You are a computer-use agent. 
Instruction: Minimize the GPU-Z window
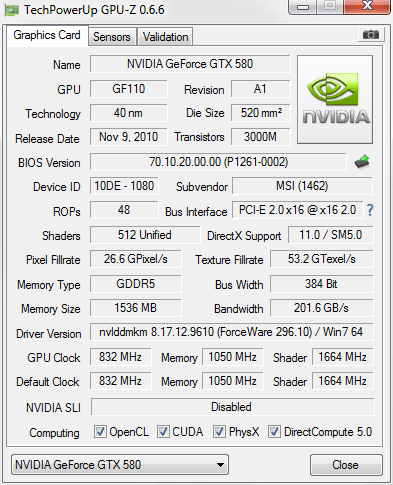[303, 7]
